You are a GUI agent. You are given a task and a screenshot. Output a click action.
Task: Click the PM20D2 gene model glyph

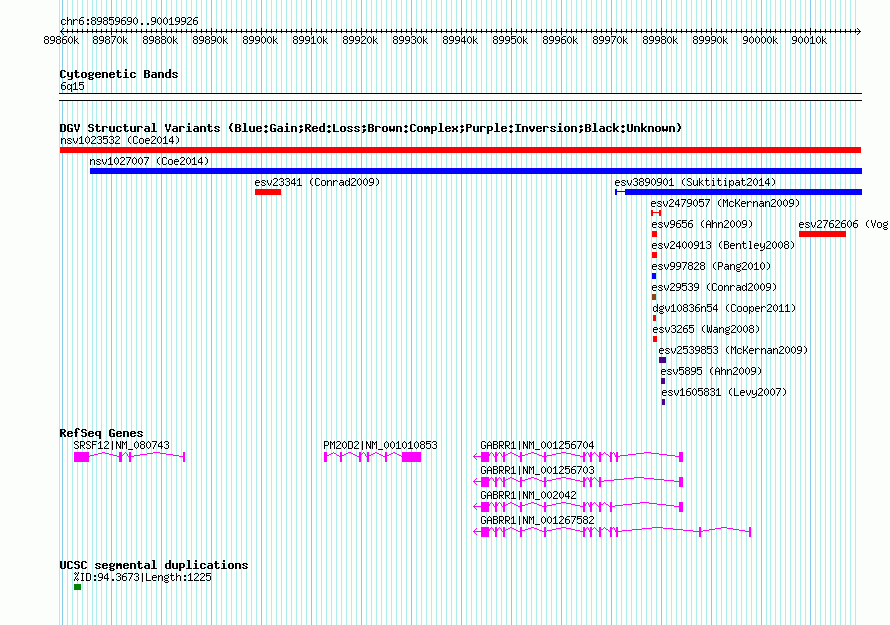pyautogui.click(x=372, y=457)
